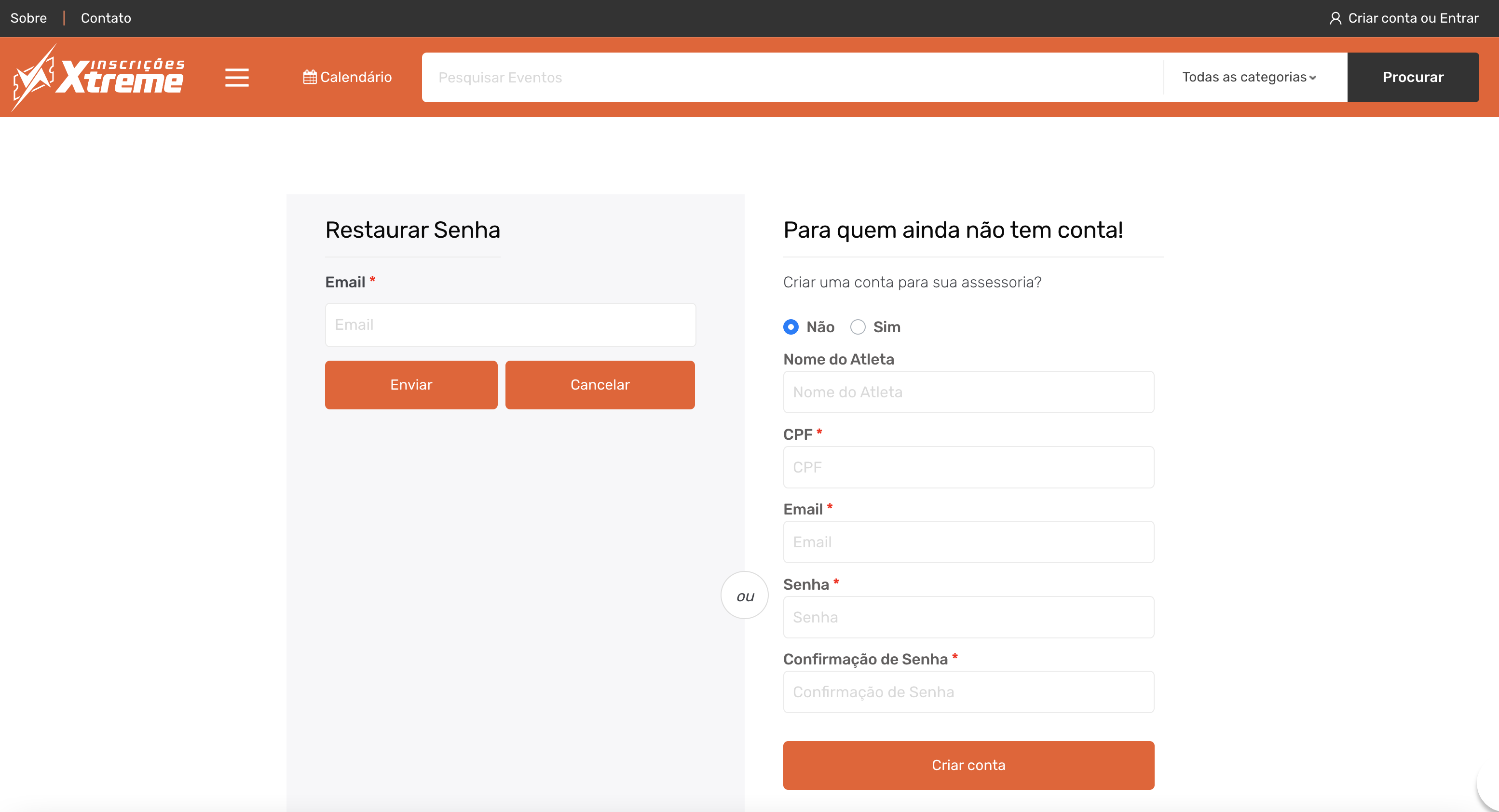The height and width of the screenshot is (812, 1499).
Task: Open the Sobre menu item
Action: click(28, 18)
